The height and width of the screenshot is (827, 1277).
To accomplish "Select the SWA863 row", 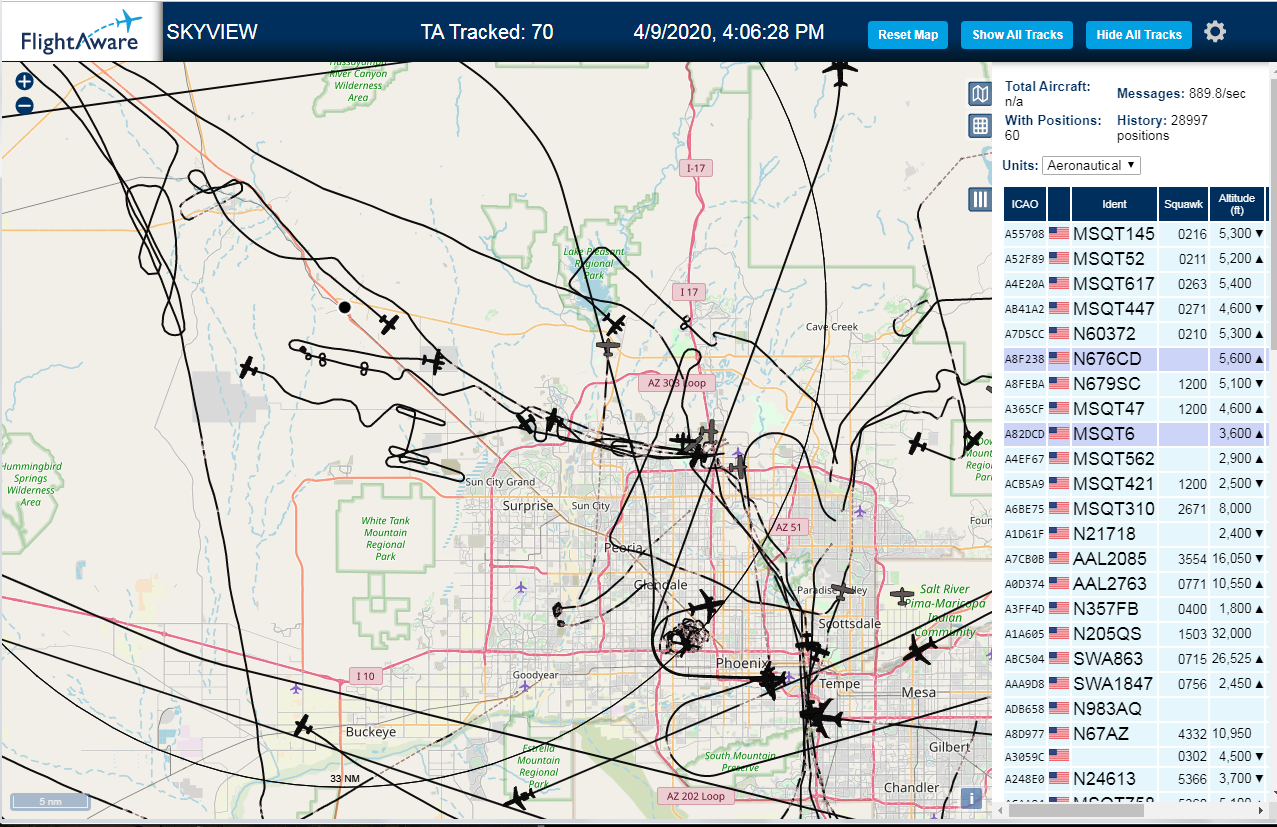I will point(1135,659).
